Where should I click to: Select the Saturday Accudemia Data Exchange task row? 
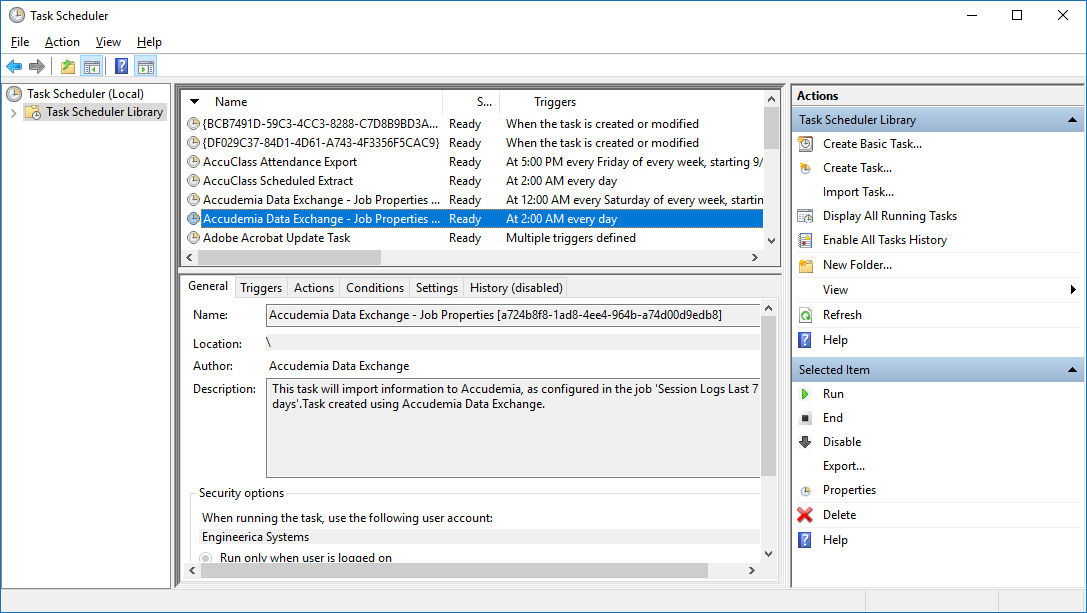tap(474, 200)
